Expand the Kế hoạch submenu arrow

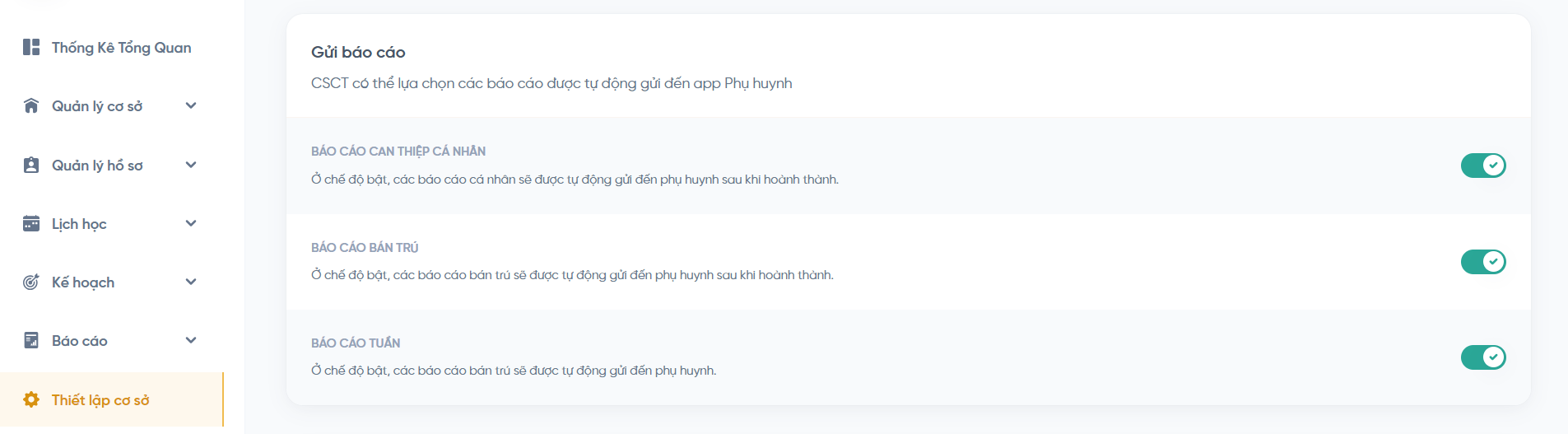click(x=191, y=282)
